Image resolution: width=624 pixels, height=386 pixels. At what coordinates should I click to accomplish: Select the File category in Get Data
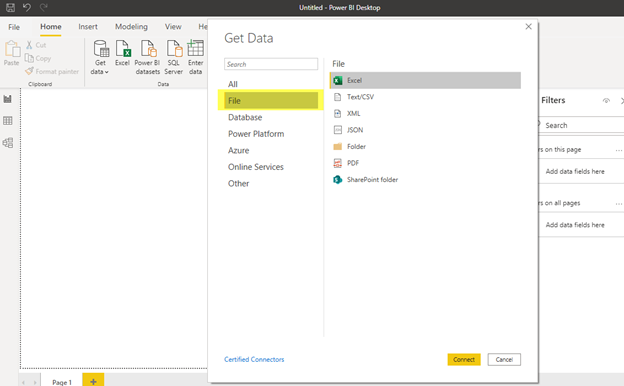click(x=271, y=101)
